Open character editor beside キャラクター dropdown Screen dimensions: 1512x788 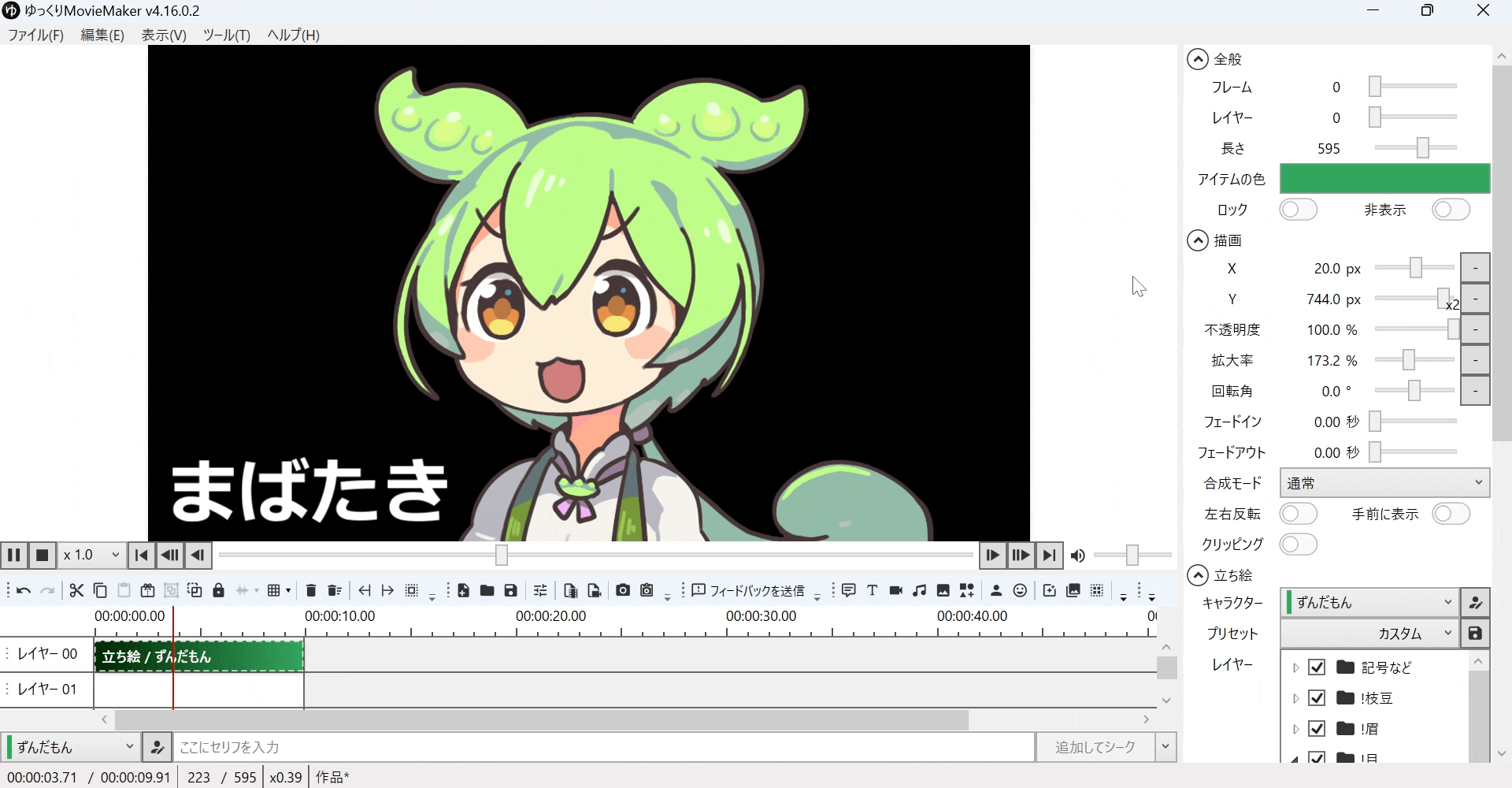1475,603
